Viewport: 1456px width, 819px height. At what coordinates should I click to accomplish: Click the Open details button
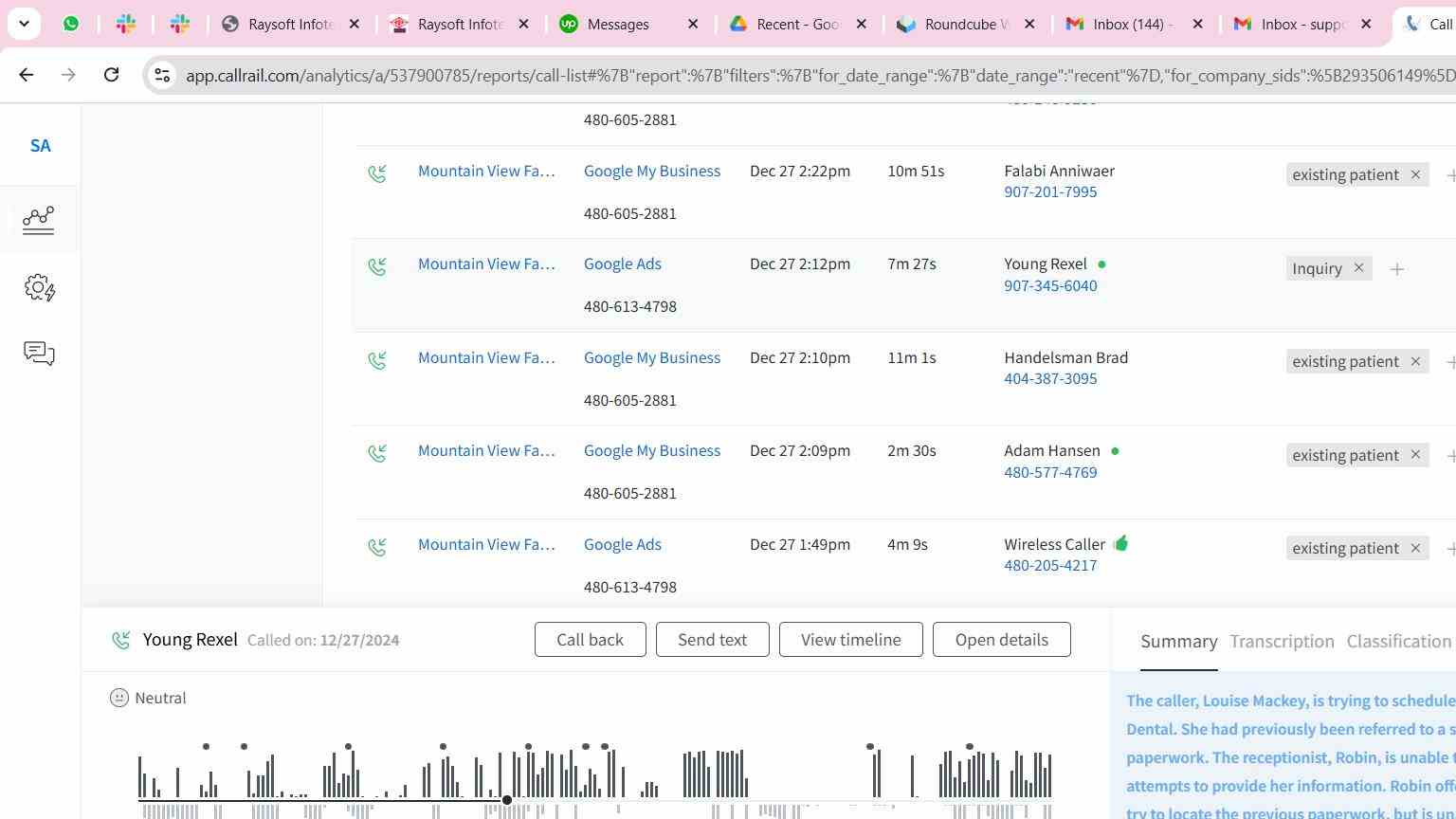tap(1001, 640)
